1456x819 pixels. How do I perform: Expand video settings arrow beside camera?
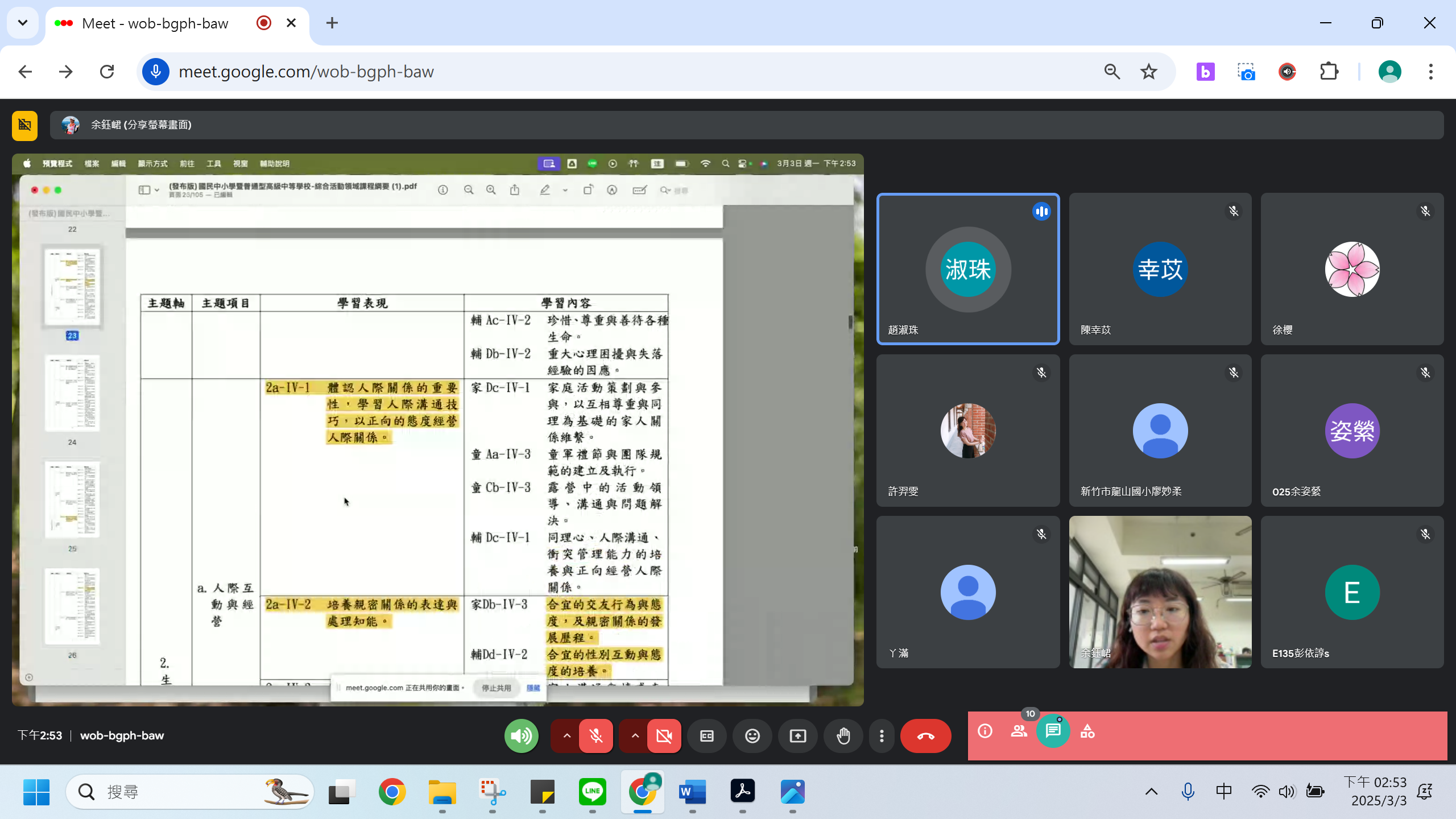635,736
